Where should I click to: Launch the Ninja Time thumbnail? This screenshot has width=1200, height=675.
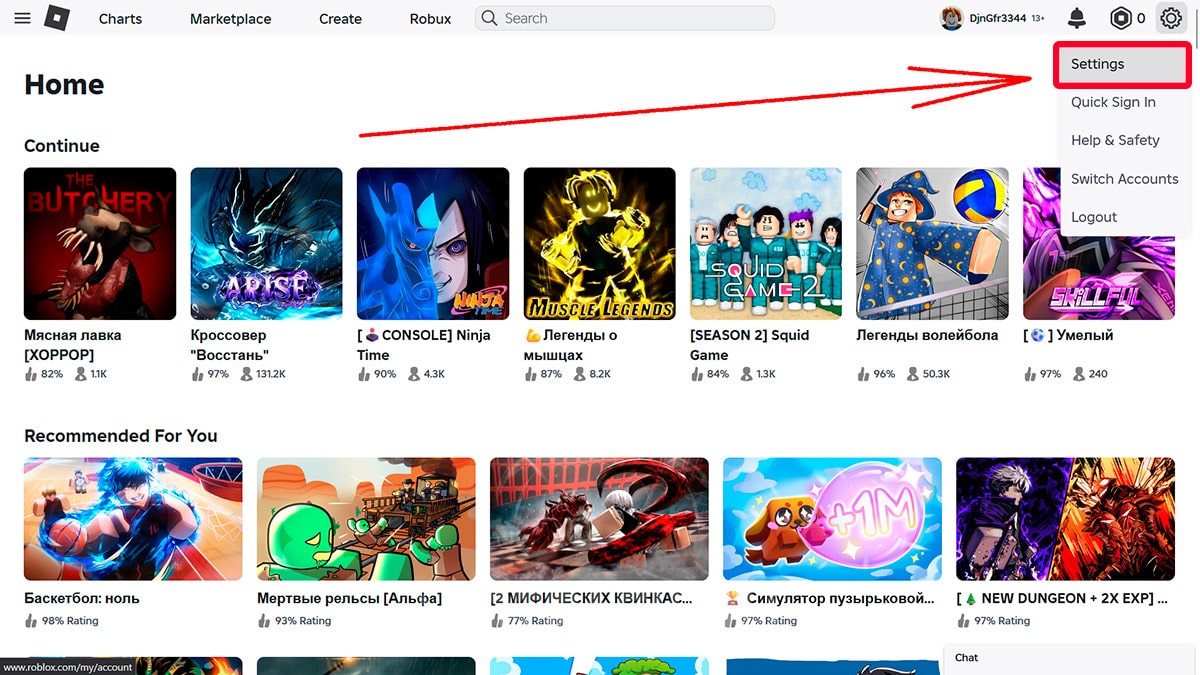tap(433, 244)
